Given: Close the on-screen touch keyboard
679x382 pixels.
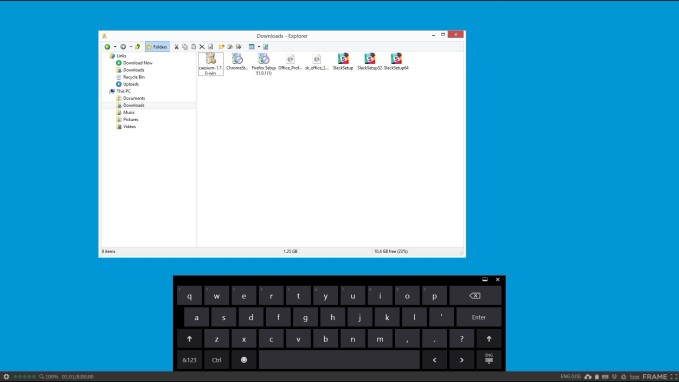Looking at the screenshot, I should pos(498,280).
